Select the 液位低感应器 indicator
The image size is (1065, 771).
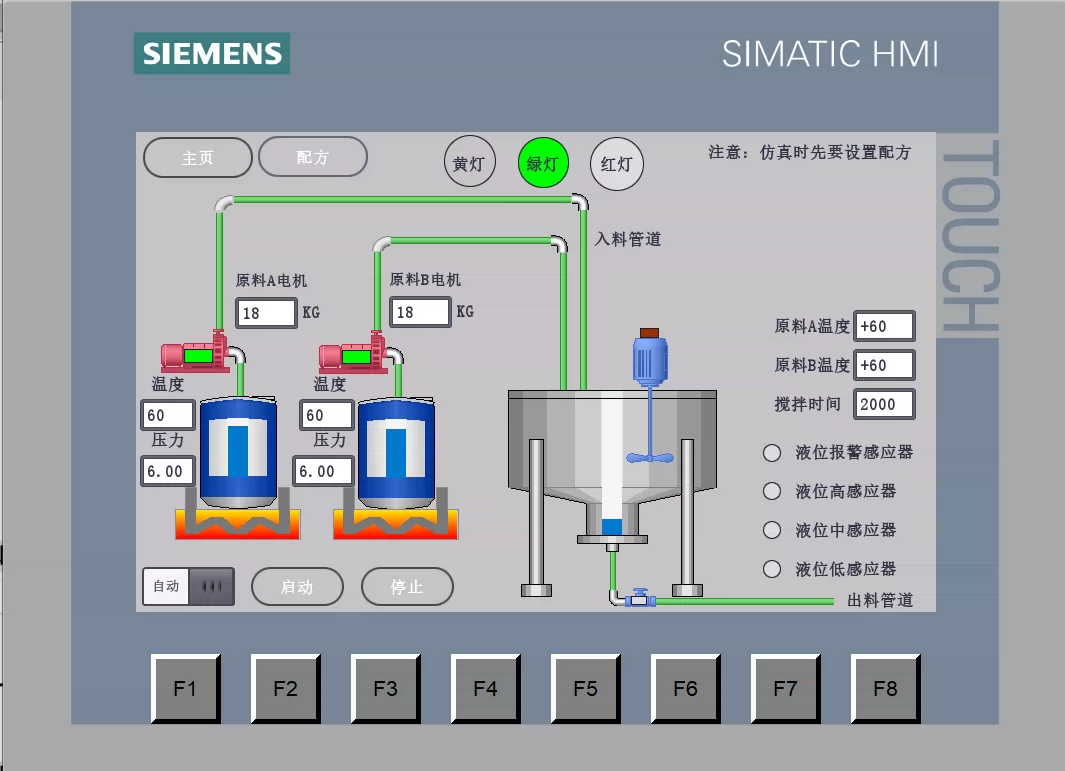[772, 569]
